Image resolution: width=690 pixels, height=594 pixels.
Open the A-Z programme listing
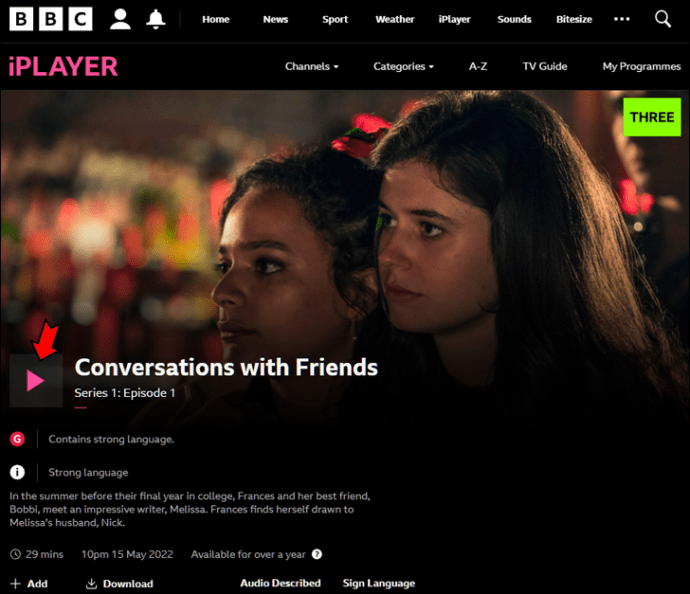point(478,66)
